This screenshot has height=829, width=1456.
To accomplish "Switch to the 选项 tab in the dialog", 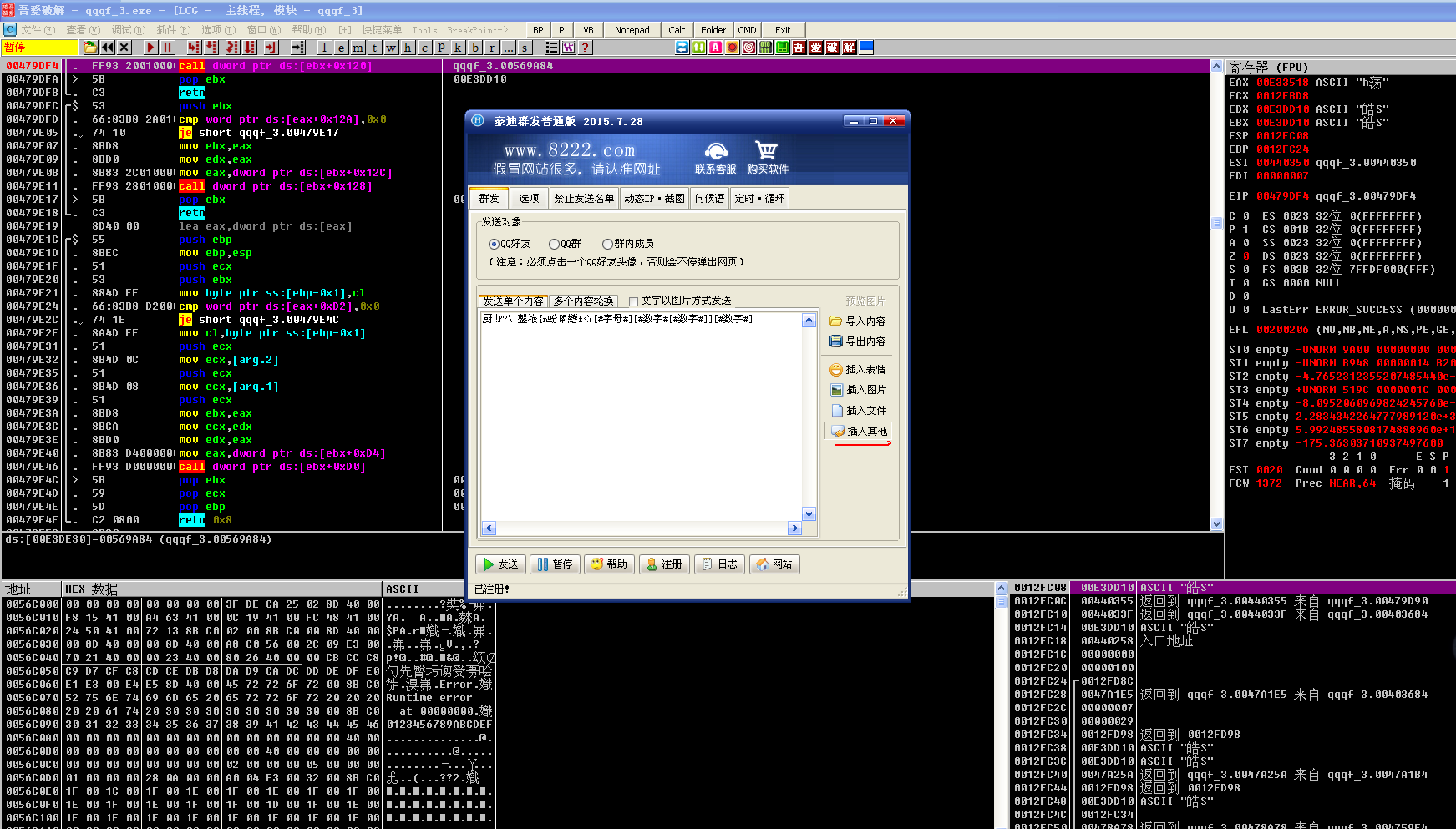I will (529, 199).
